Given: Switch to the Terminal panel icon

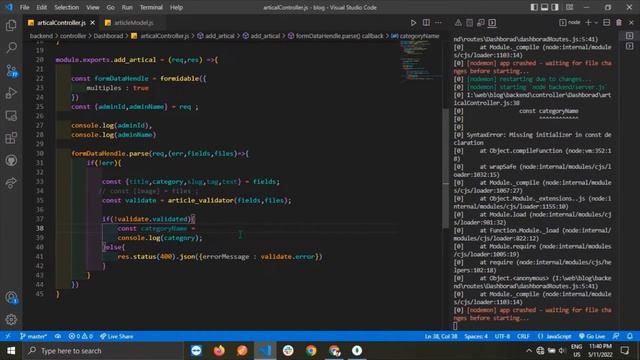Looking at the screenshot, I should (492, 23).
